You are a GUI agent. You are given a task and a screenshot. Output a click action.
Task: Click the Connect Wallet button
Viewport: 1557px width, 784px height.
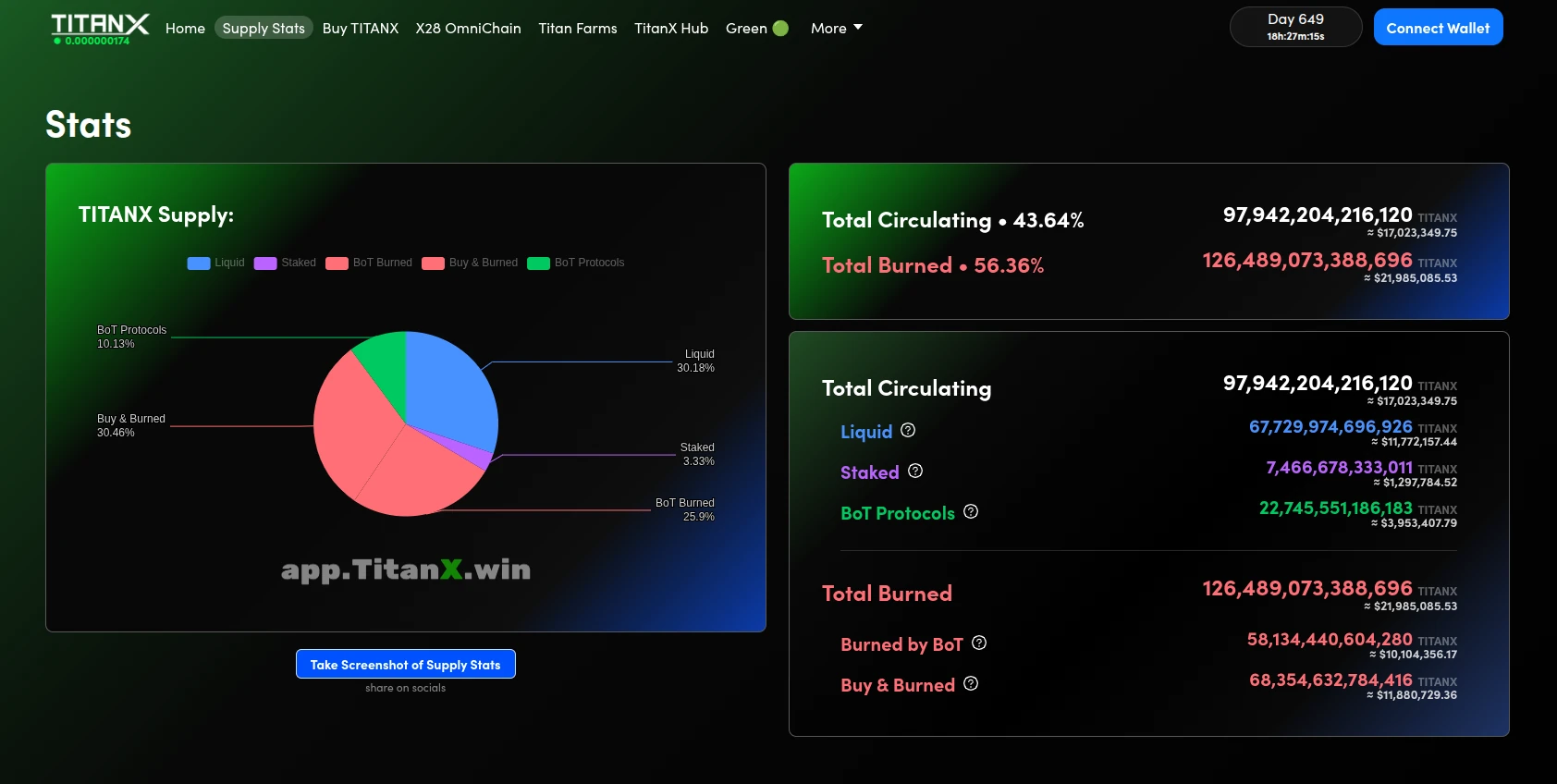click(x=1438, y=27)
